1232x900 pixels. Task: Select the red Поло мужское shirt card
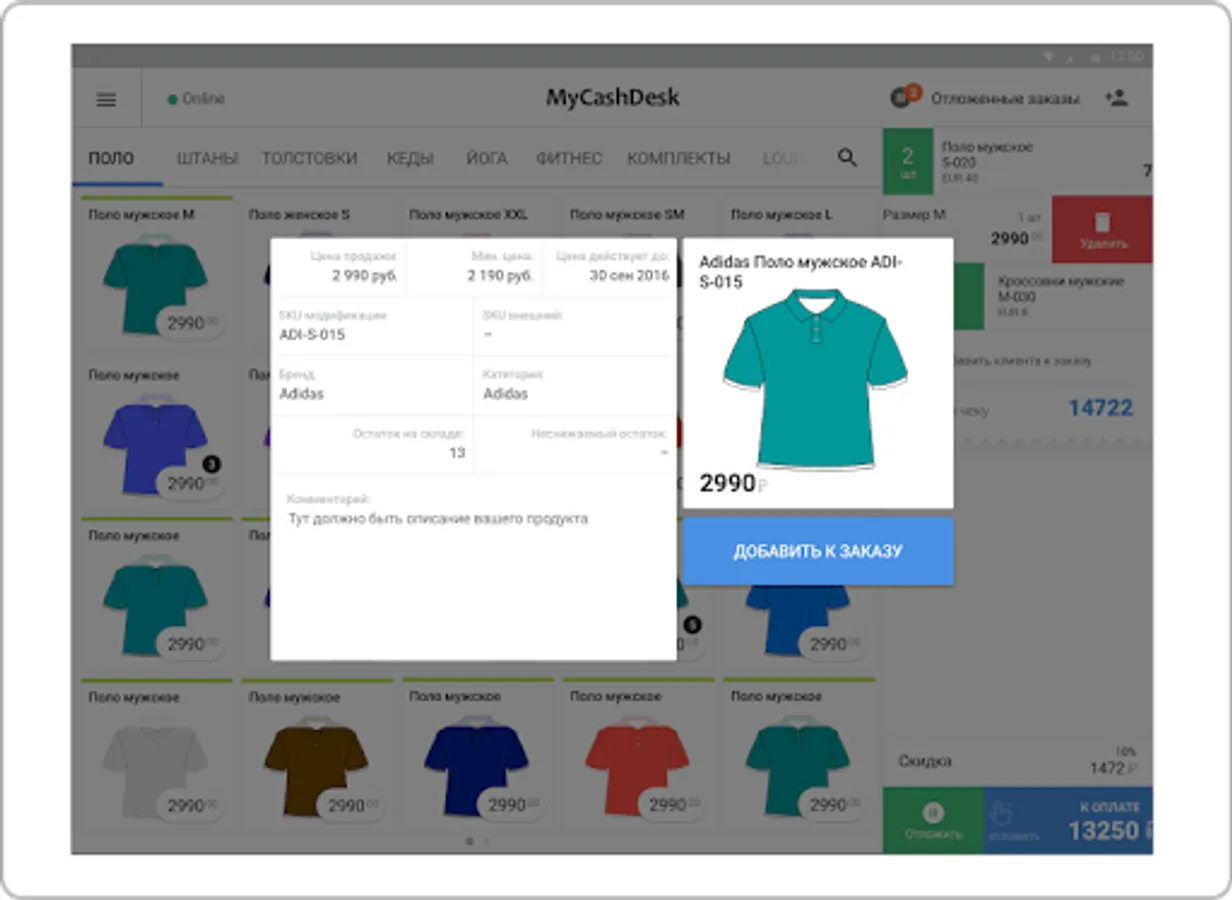pyautogui.click(x=638, y=755)
